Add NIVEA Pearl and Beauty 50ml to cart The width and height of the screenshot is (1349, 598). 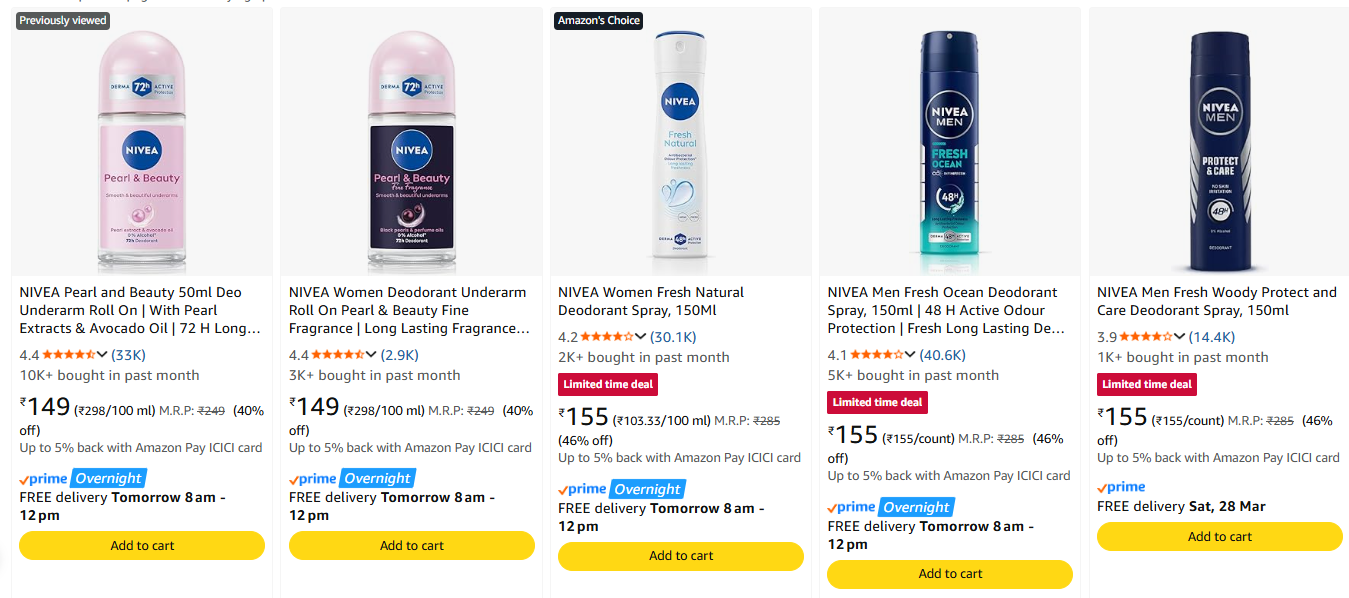pyautogui.click(x=142, y=545)
